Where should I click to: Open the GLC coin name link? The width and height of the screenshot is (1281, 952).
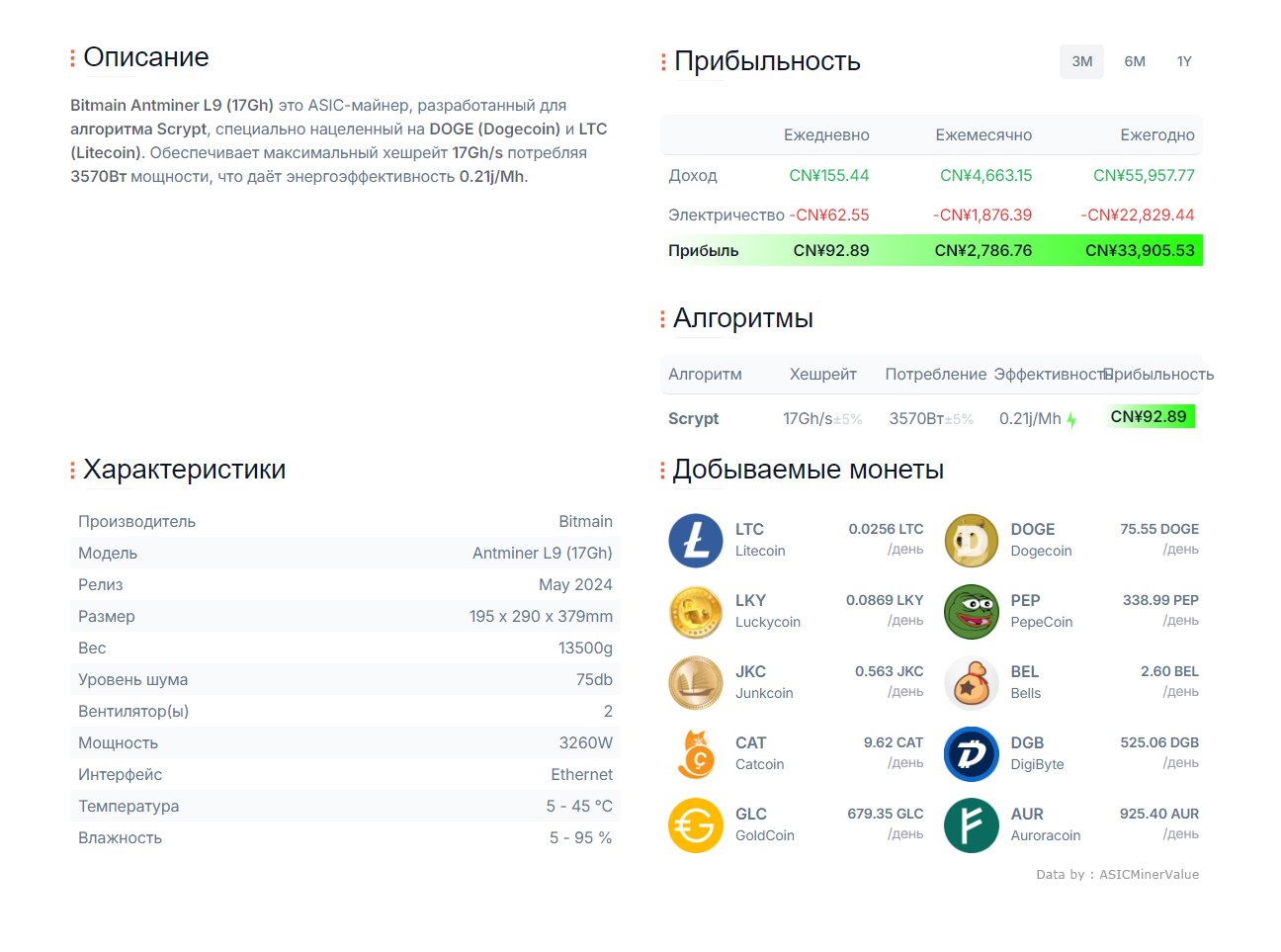[x=750, y=814]
